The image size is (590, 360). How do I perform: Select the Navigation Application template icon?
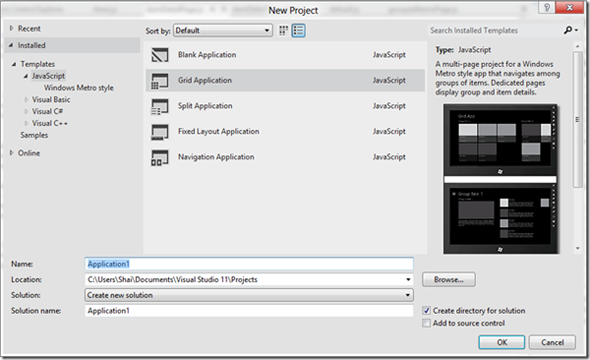coord(160,158)
